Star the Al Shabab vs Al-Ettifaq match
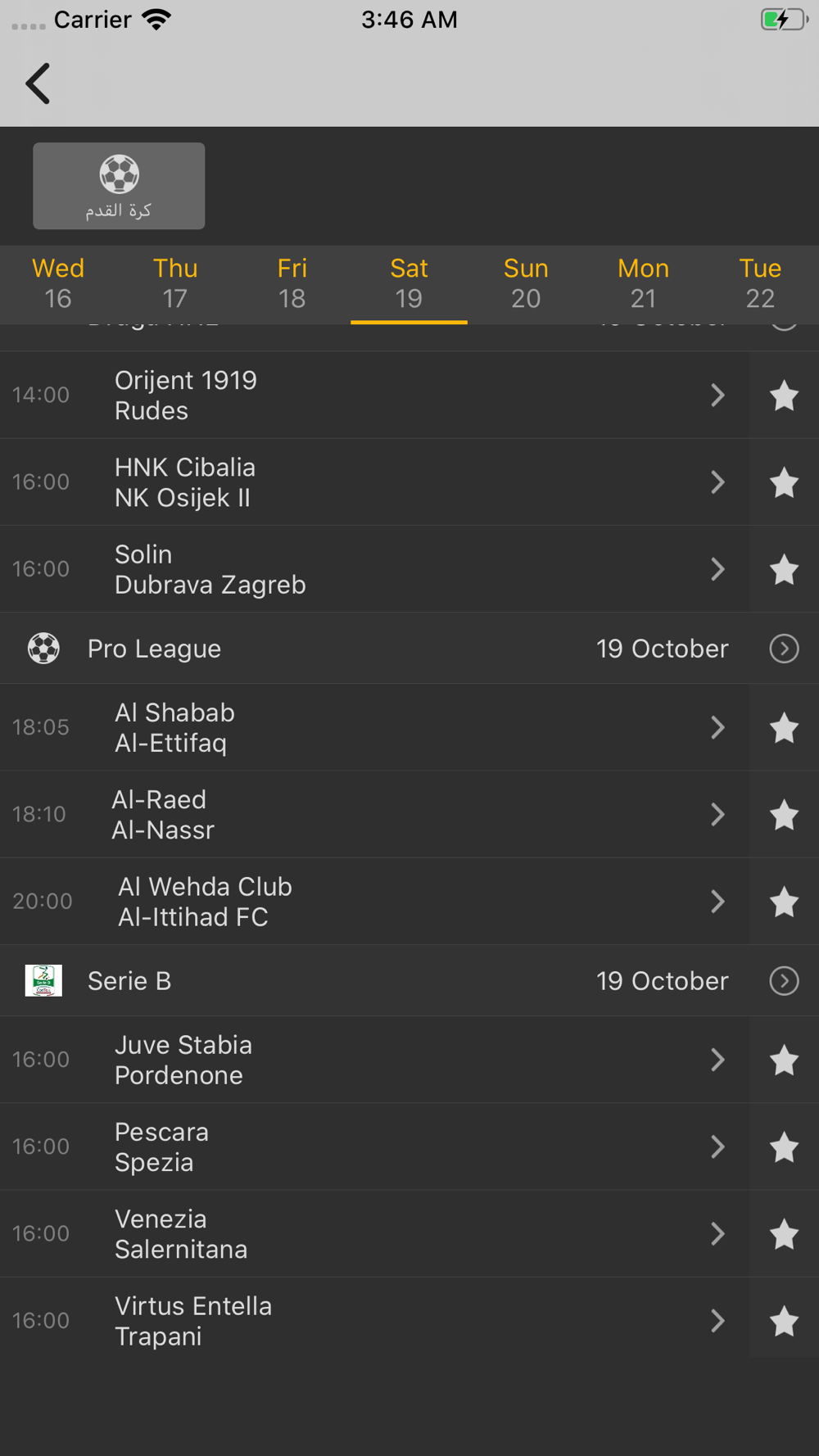 [x=784, y=727]
